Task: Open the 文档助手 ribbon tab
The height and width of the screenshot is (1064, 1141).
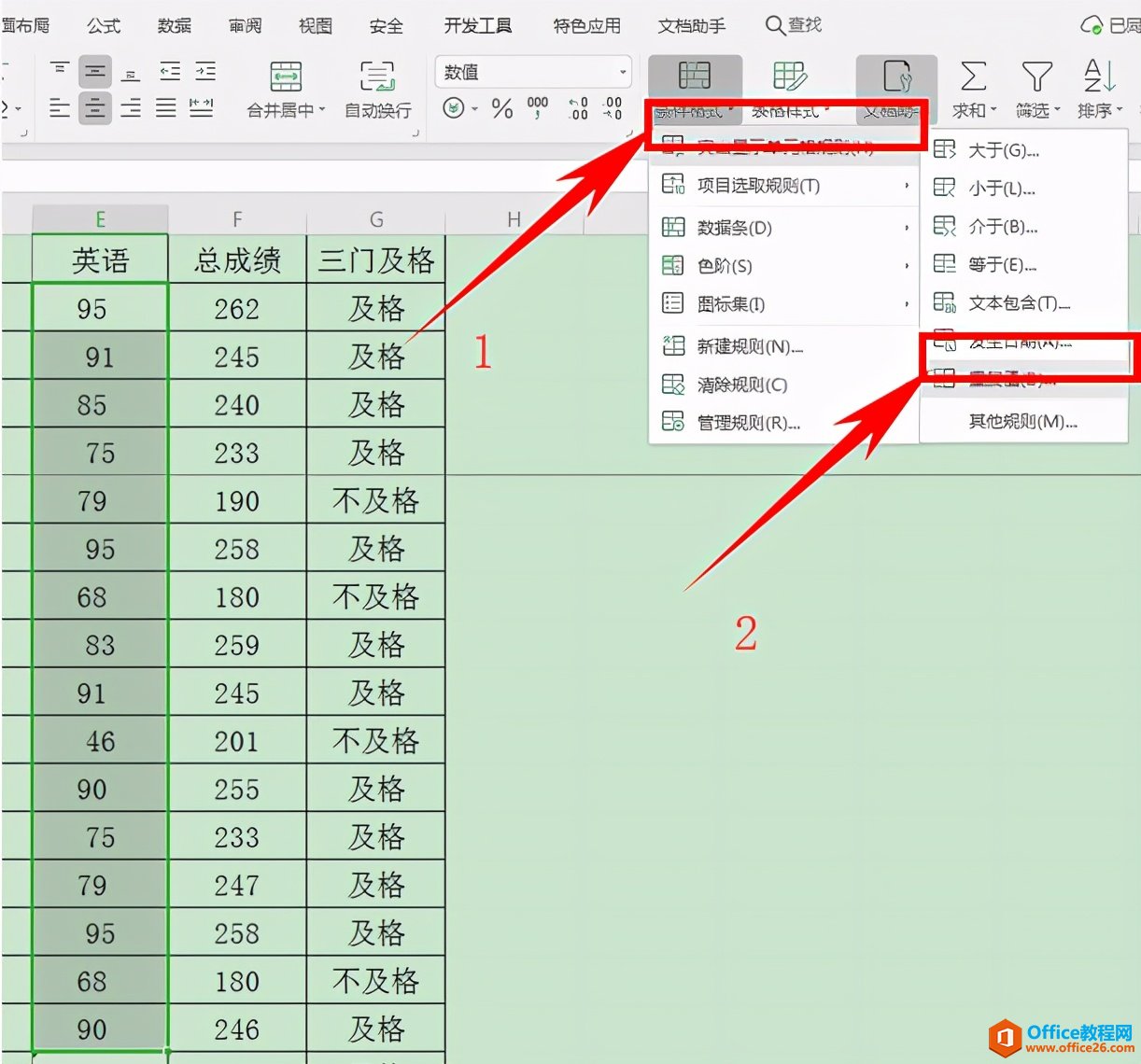Action: pos(691,25)
